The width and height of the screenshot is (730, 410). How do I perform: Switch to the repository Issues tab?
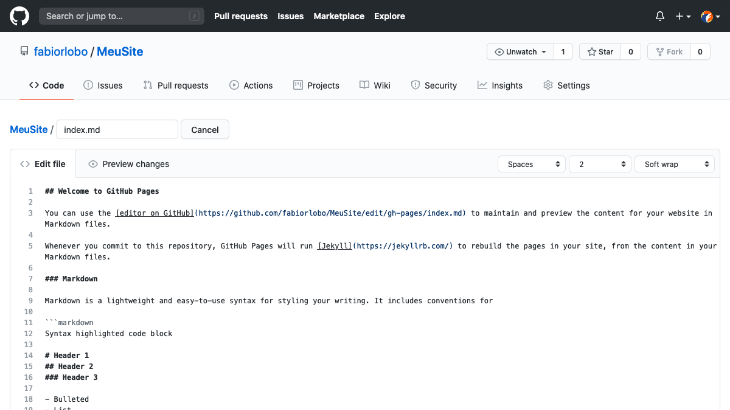click(x=103, y=86)
